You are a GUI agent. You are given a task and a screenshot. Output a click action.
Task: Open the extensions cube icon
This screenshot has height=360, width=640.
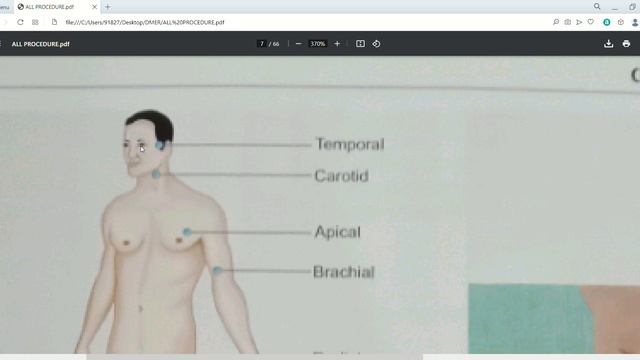click(x=621, y=22)
